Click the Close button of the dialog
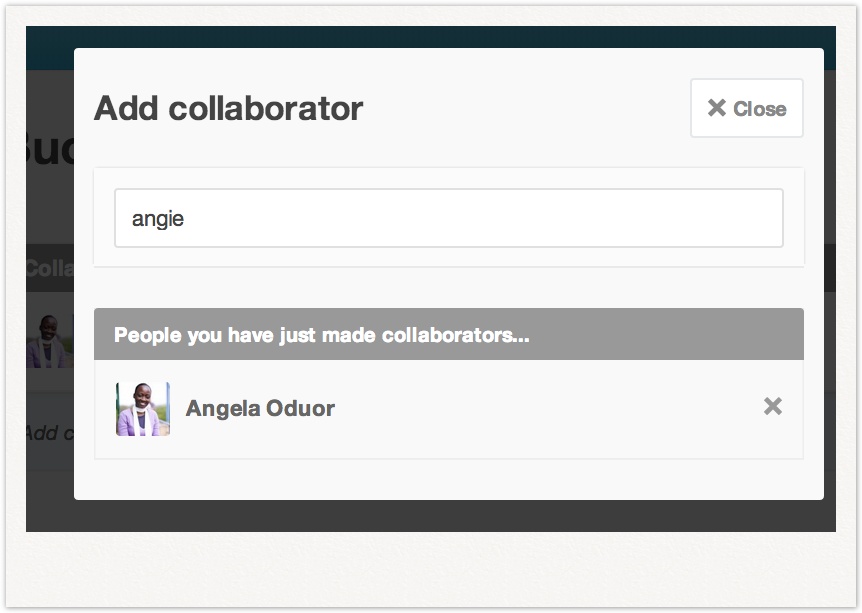Screen dimensions: 862x613 click(747, 108)
